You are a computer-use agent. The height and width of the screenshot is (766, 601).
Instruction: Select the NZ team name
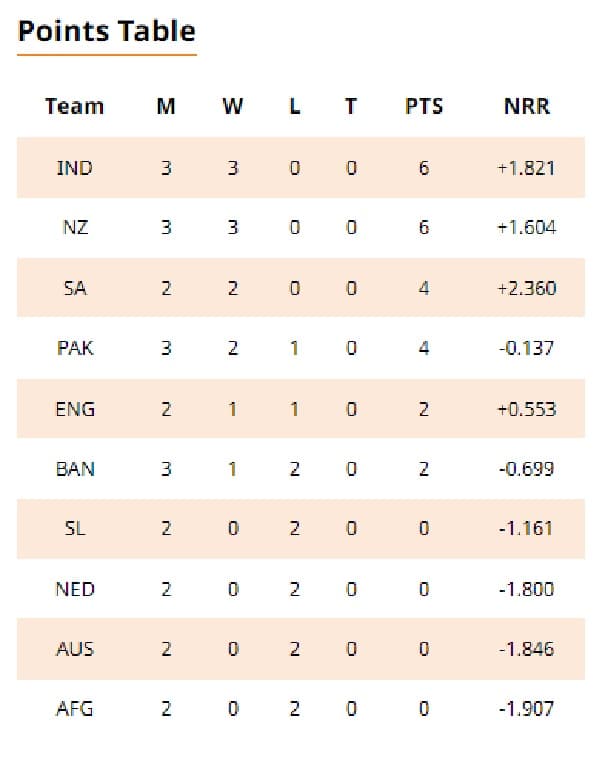pyautogui.click(x=74, y=228)
